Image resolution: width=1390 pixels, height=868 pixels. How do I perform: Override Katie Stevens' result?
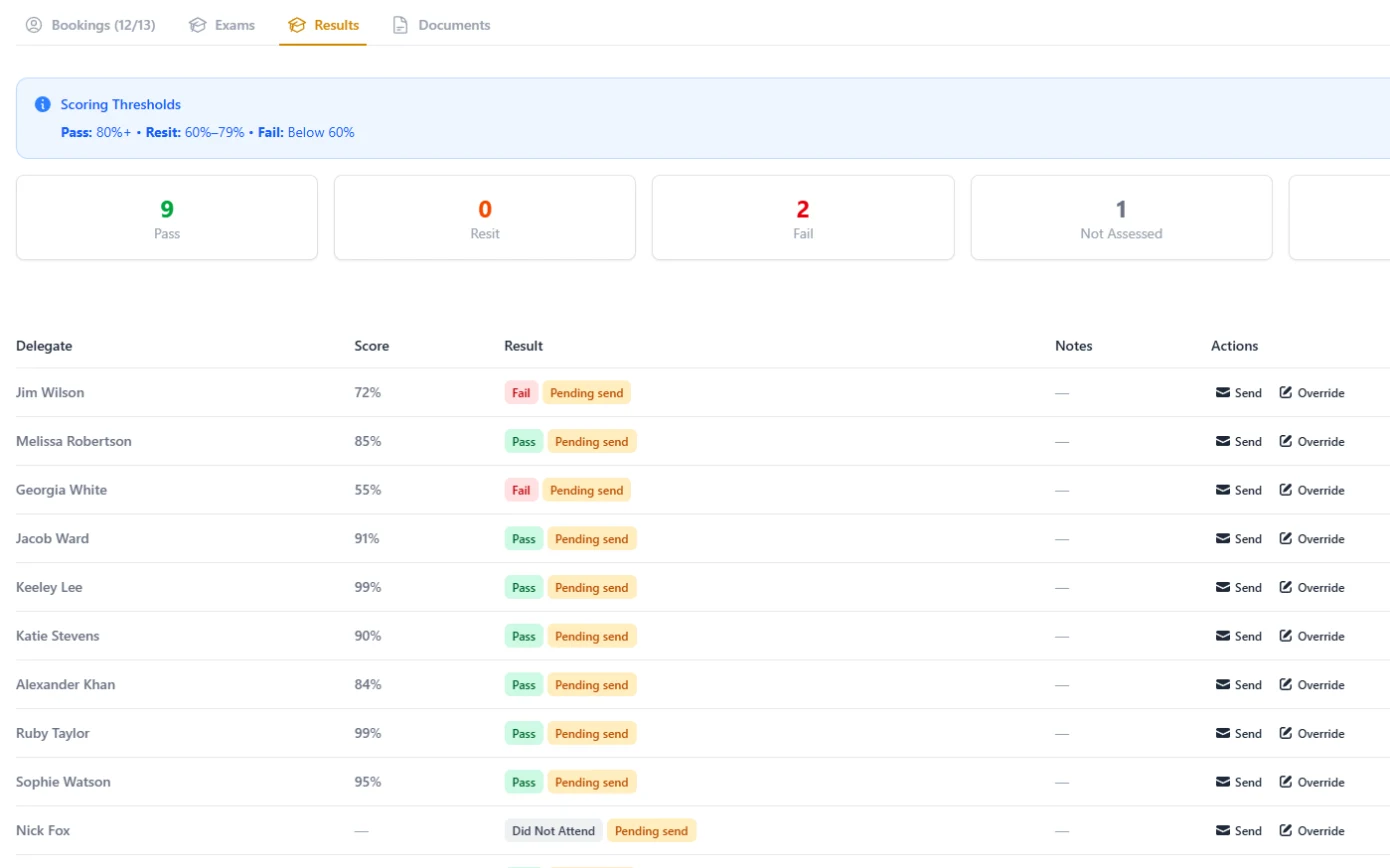coord(1312,636)
